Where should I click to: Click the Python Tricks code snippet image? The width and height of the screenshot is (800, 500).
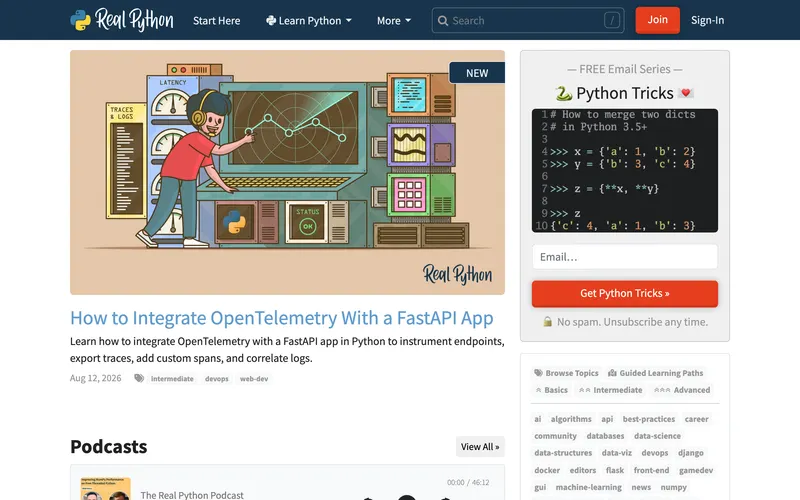click(x=624, y=170)
